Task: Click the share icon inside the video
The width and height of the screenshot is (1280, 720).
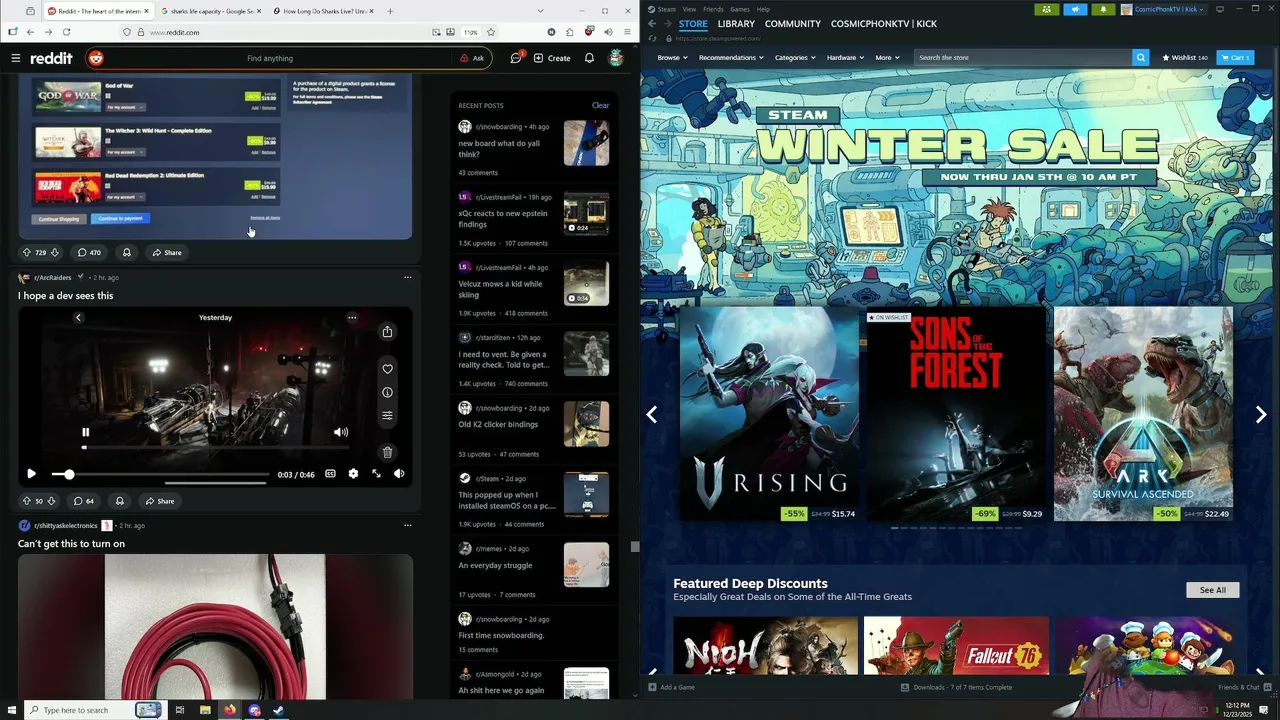Action: [387, 332]
